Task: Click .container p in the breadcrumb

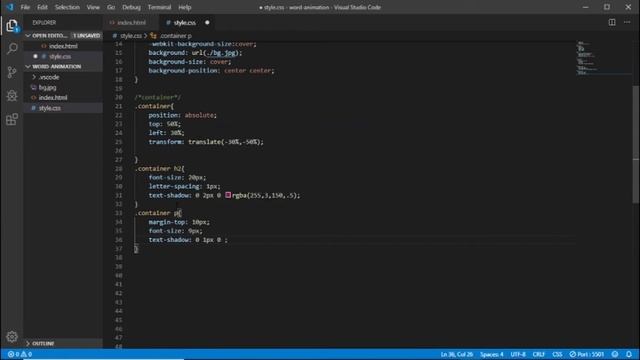Action: pyautogui.click(x=176, y=36)
